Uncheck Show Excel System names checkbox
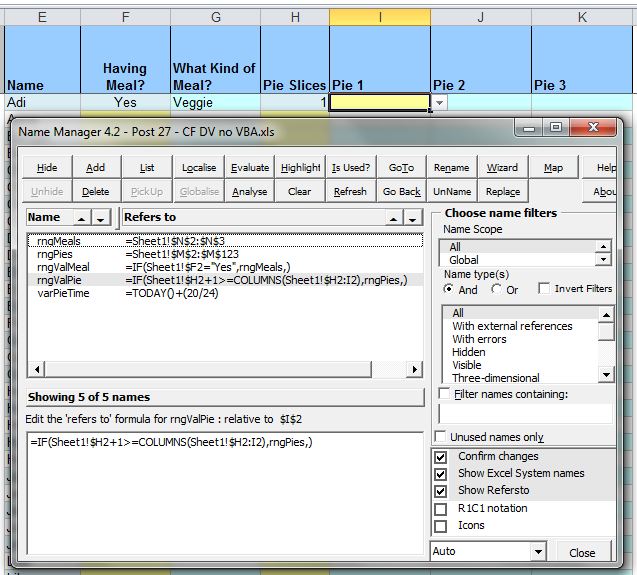The height and width of the screenshot is (575, 637). click(x=441, y=474)
